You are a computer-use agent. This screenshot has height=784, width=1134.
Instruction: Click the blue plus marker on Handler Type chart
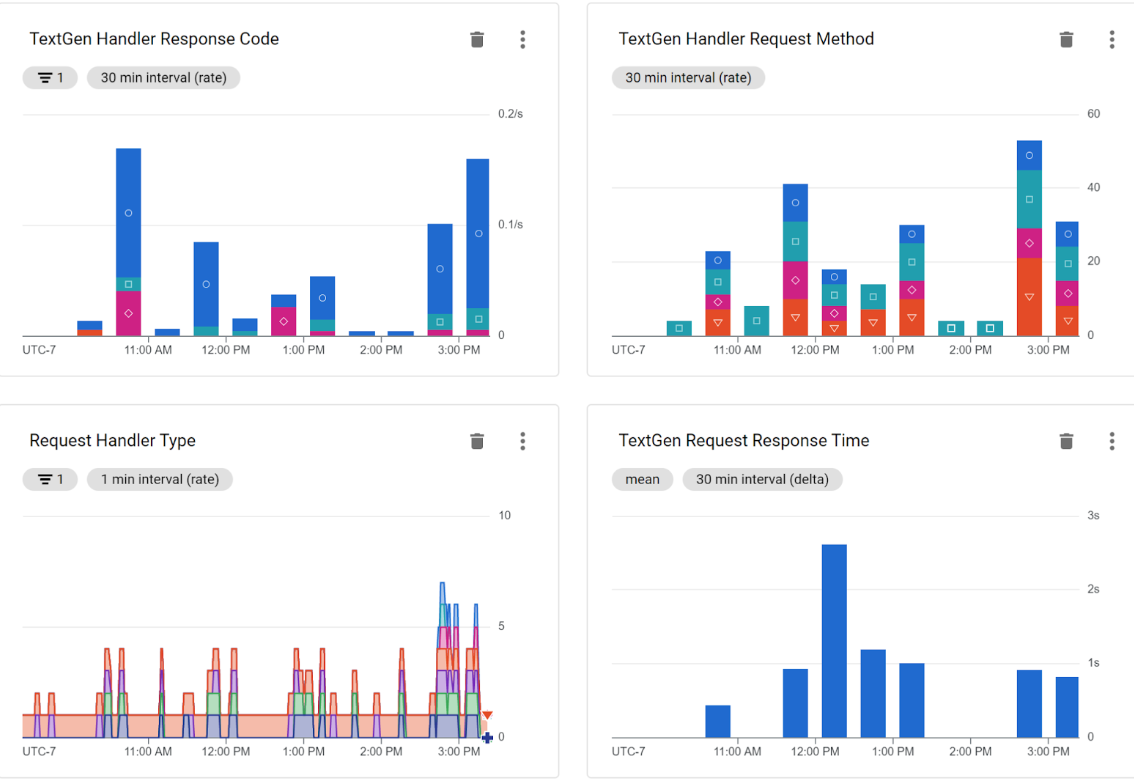[x=487, y=738]
